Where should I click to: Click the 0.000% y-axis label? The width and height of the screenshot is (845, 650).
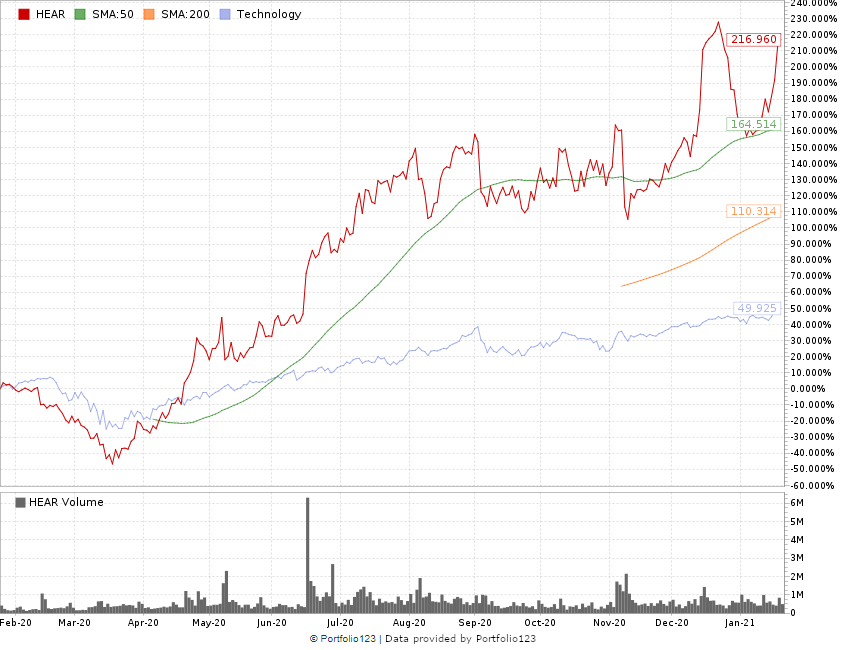pos(807,389)
